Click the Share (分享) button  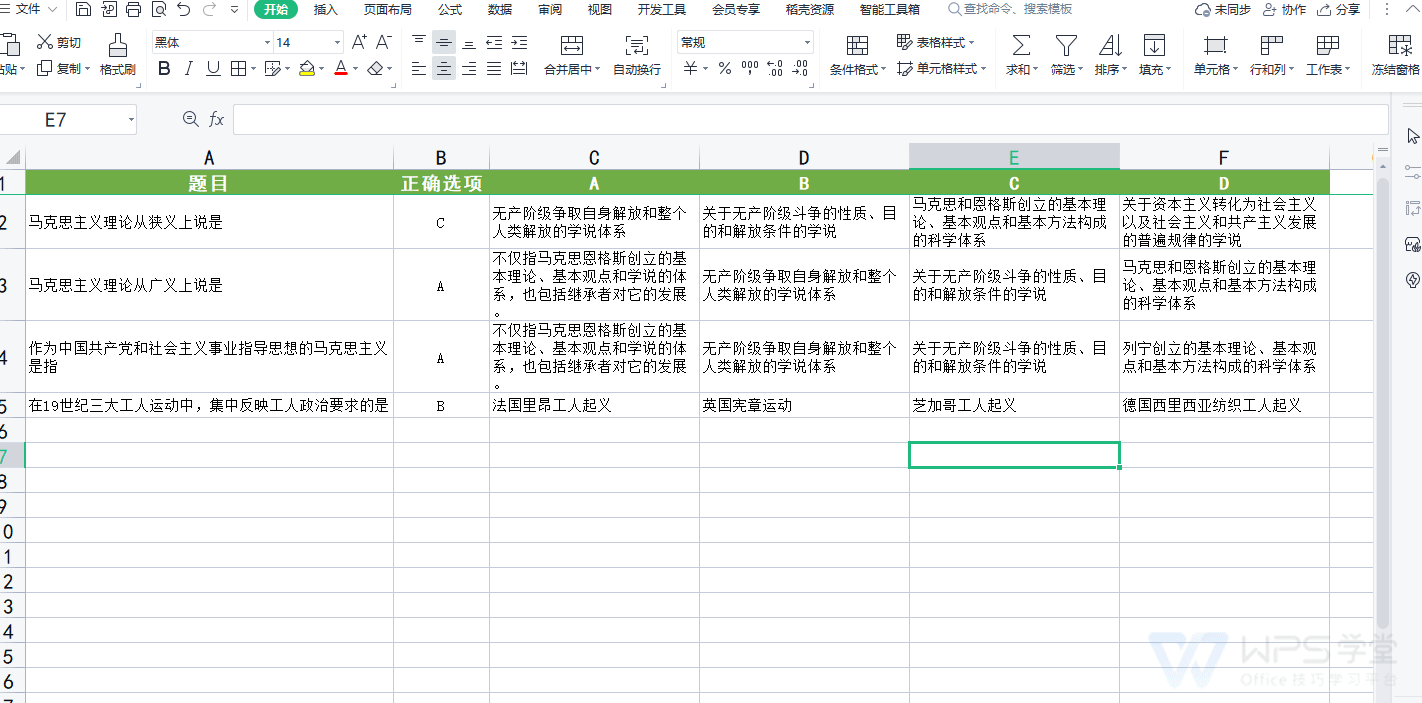[1339, 9]
